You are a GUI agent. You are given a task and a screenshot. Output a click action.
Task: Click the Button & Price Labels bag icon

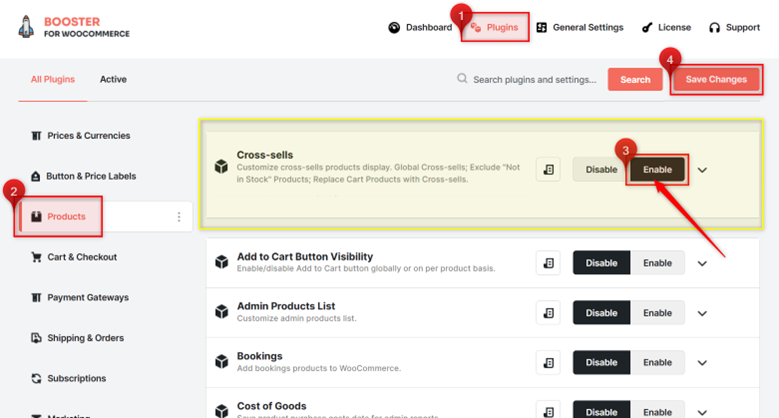[36, 176]
